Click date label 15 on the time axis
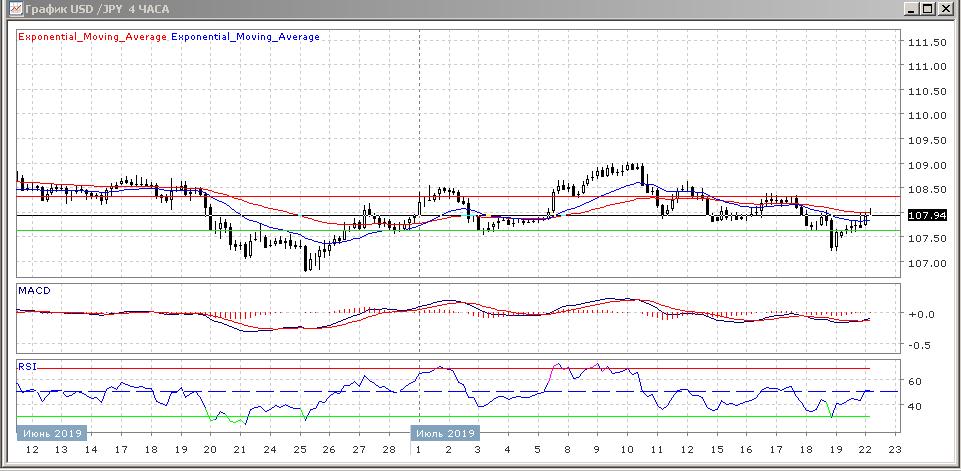 coord(716,450)
